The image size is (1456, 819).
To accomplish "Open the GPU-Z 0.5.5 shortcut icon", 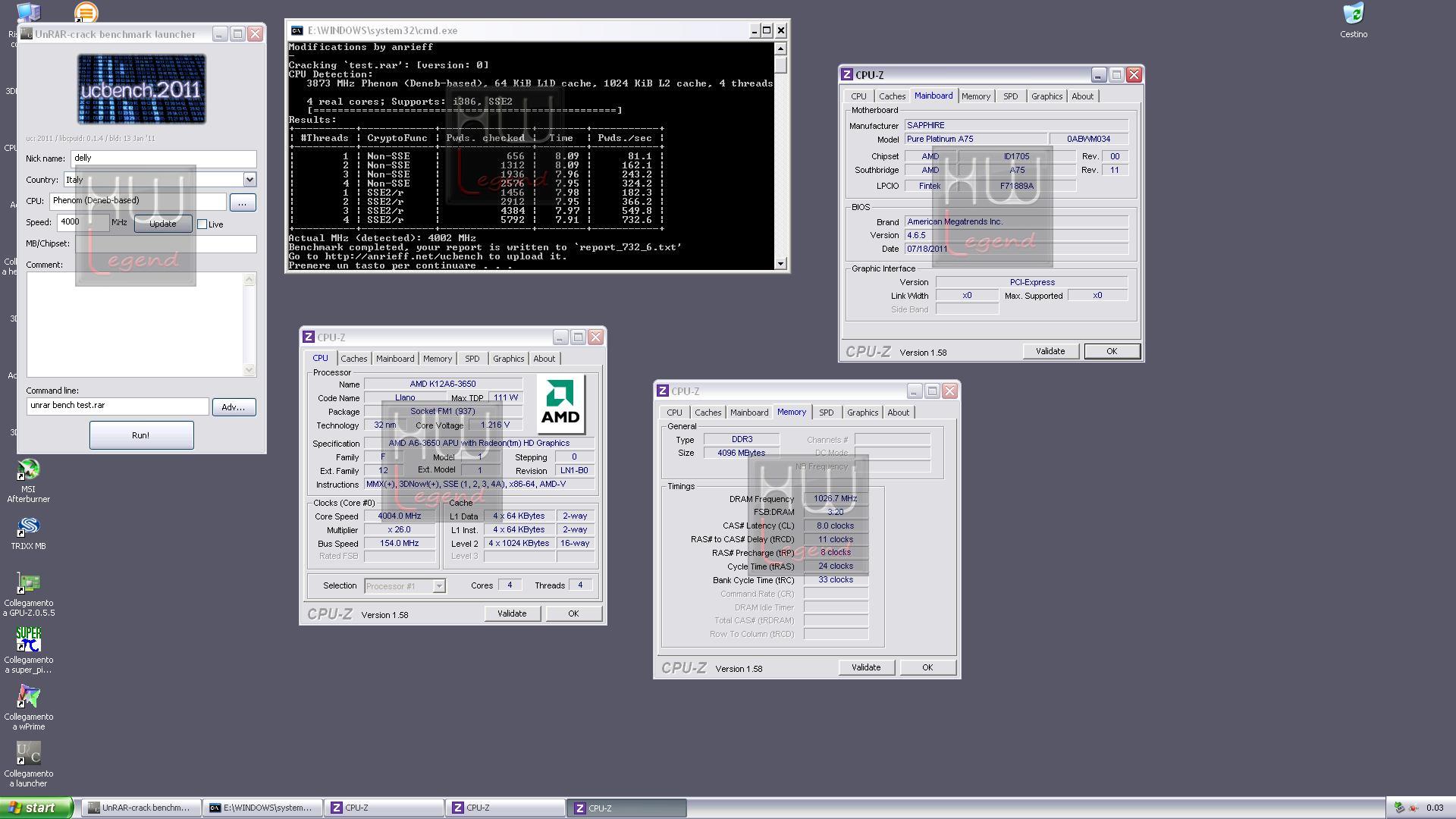I will click(29, 584).
